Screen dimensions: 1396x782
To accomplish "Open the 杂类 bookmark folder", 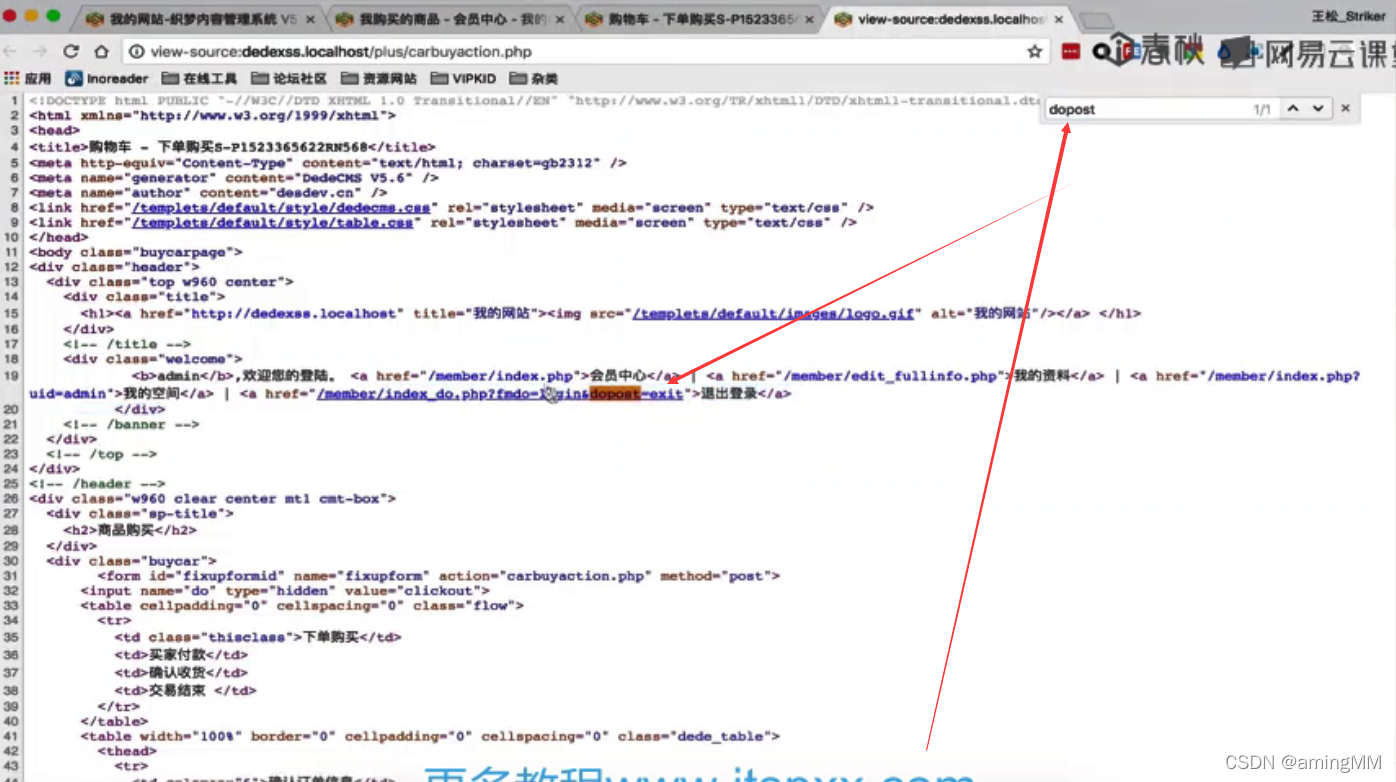I will click(x=534, y=78).
